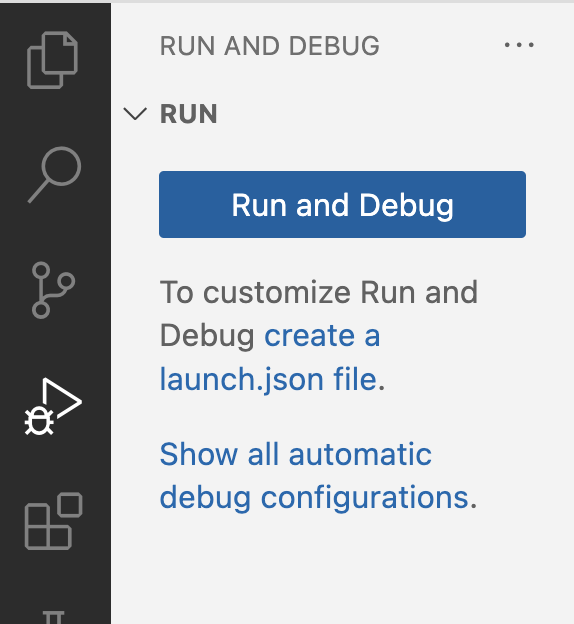Open the Source Control view
Screen dimensions: 574x624
[53, 290]
